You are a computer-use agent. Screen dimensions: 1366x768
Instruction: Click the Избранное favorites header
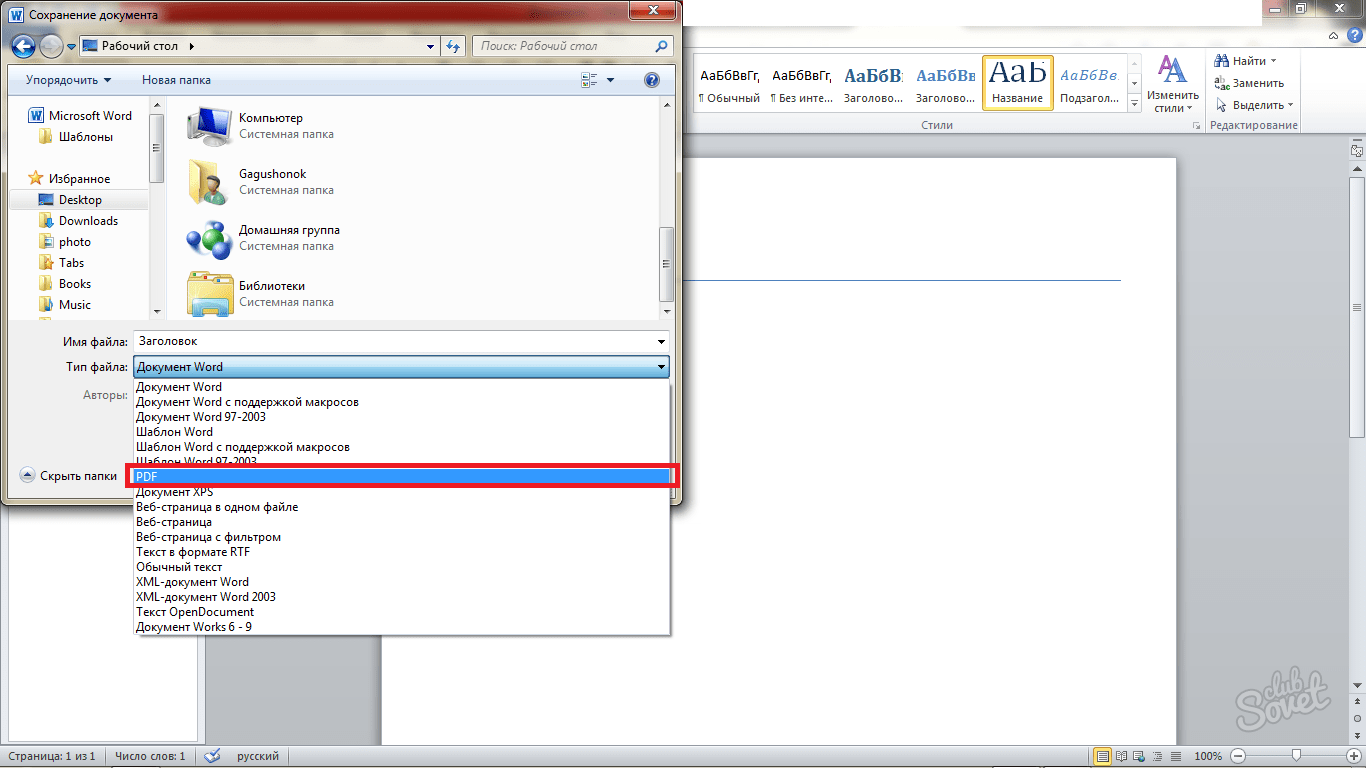69,179
